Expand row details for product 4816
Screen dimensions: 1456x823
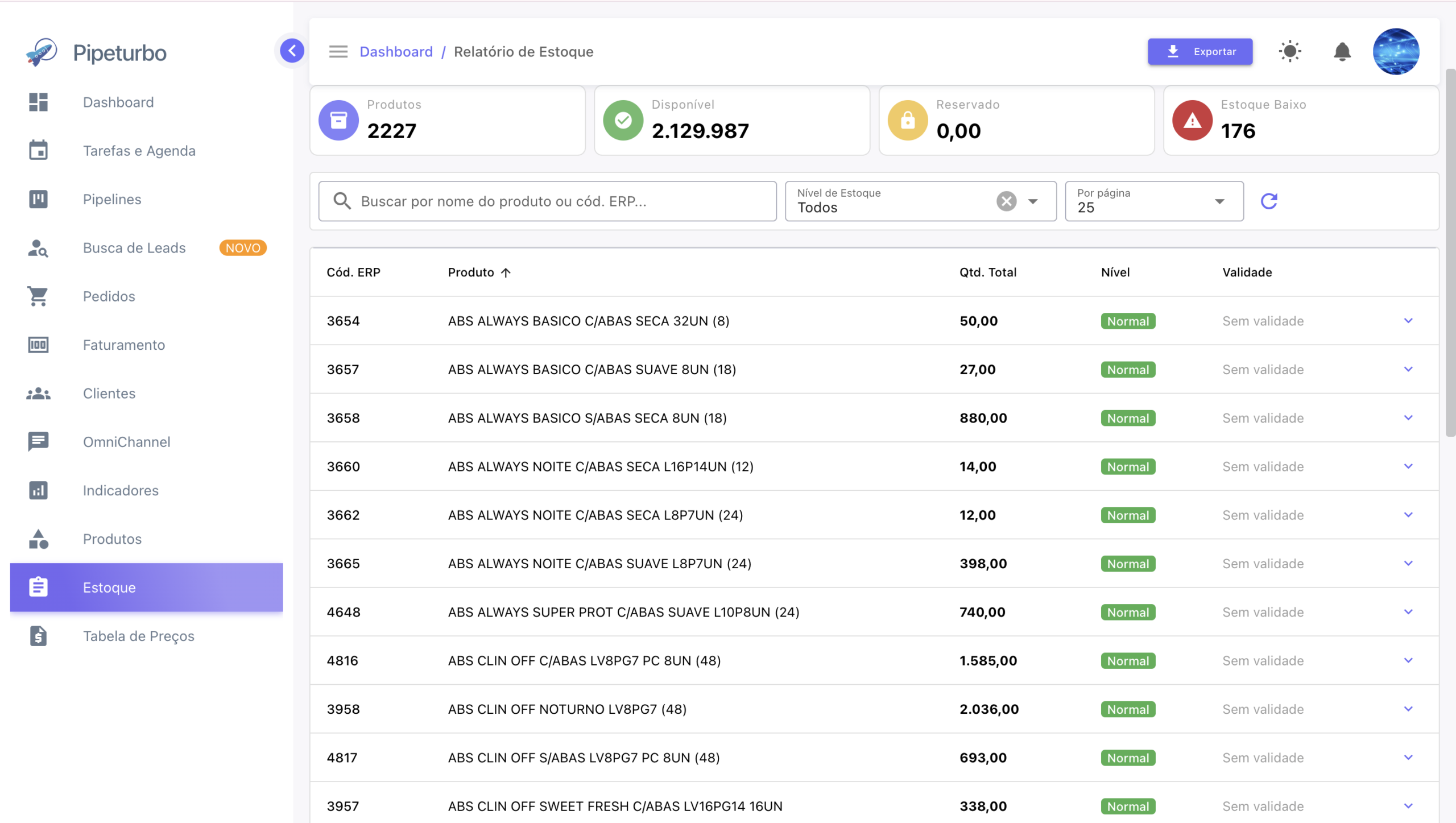1408,660
